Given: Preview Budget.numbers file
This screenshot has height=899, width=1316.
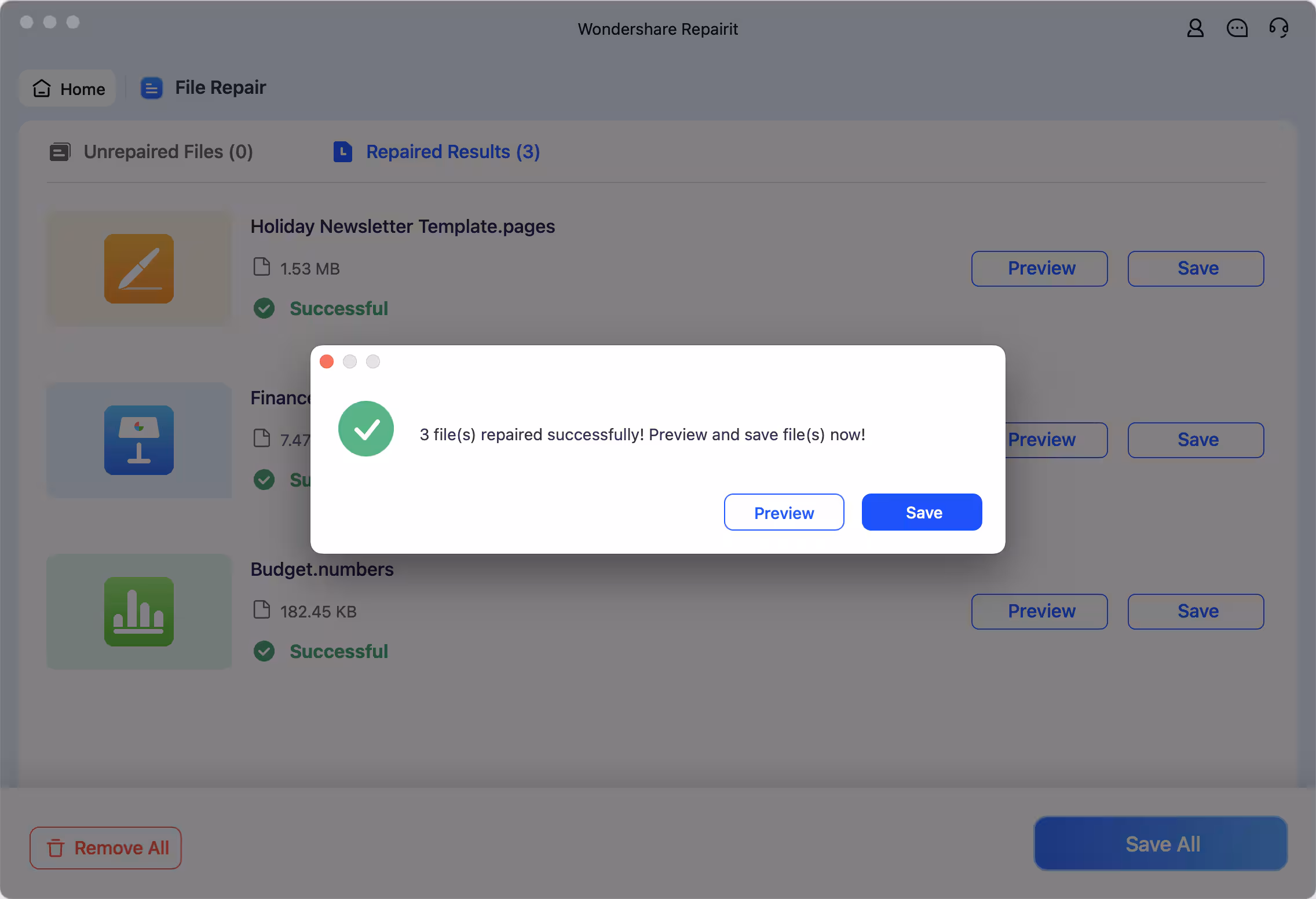Looking at the screenshot, I should [x=1040, y=611].
